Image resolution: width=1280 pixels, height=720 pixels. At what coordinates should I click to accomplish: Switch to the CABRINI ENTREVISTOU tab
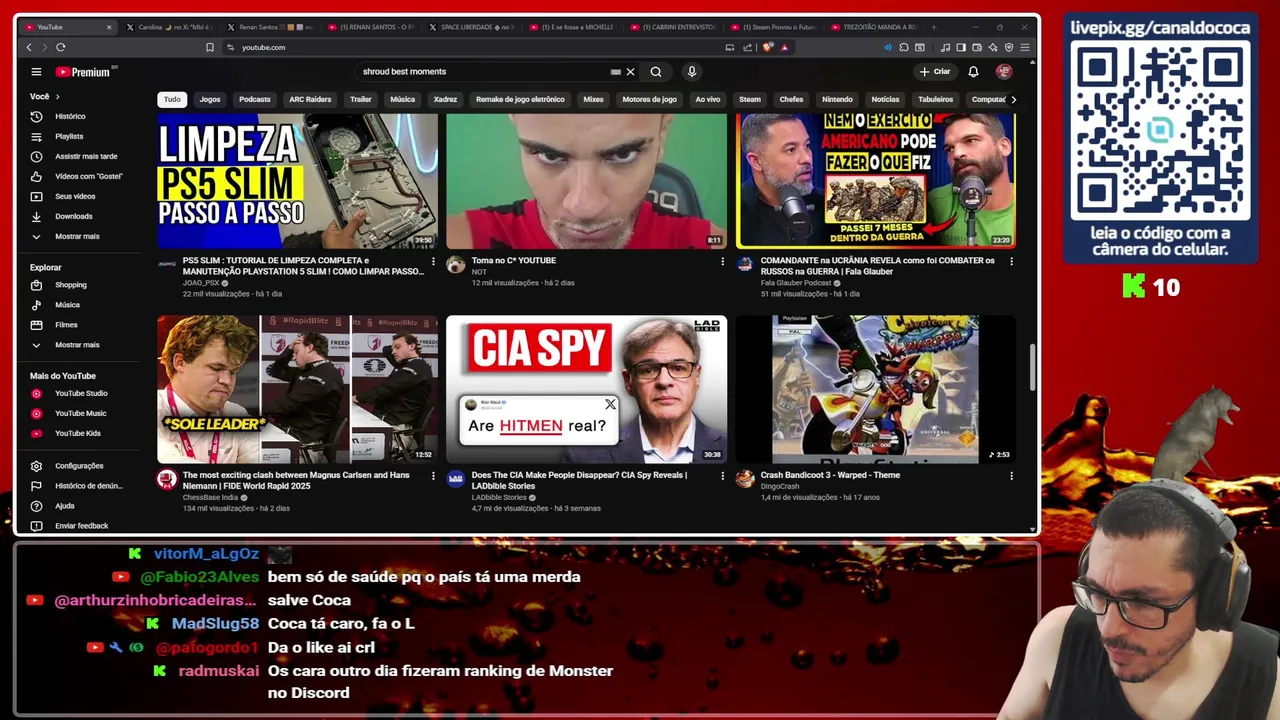(671, 27)
